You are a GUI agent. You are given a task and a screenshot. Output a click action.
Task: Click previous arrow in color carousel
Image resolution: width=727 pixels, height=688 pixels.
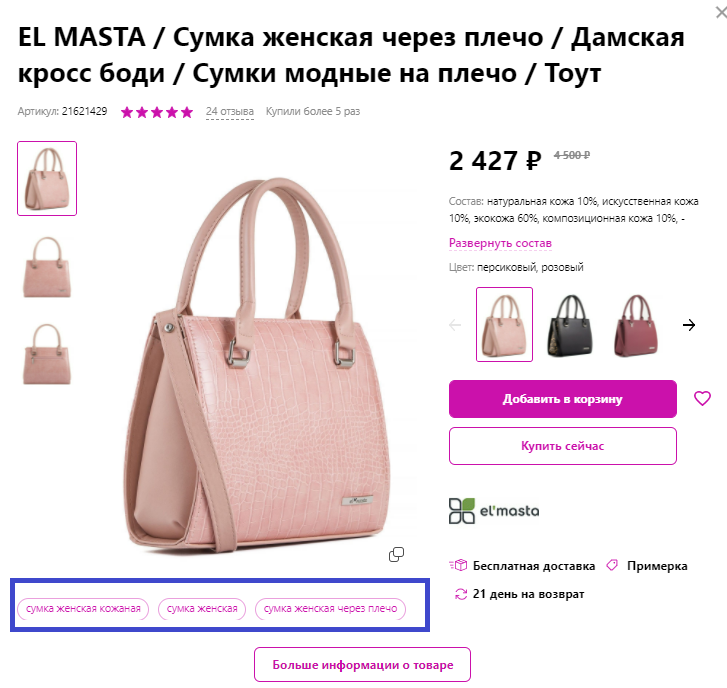(455, 325)
